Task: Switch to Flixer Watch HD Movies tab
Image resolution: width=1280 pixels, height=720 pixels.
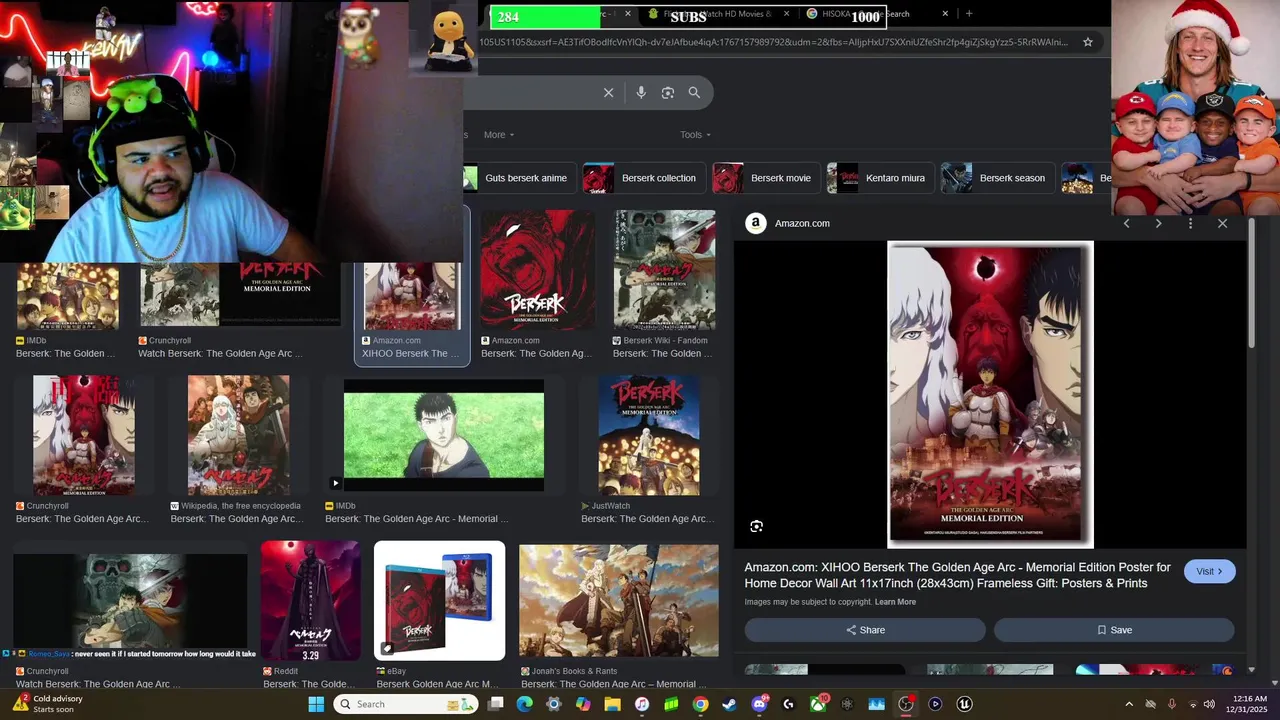Action: (715, 14)
